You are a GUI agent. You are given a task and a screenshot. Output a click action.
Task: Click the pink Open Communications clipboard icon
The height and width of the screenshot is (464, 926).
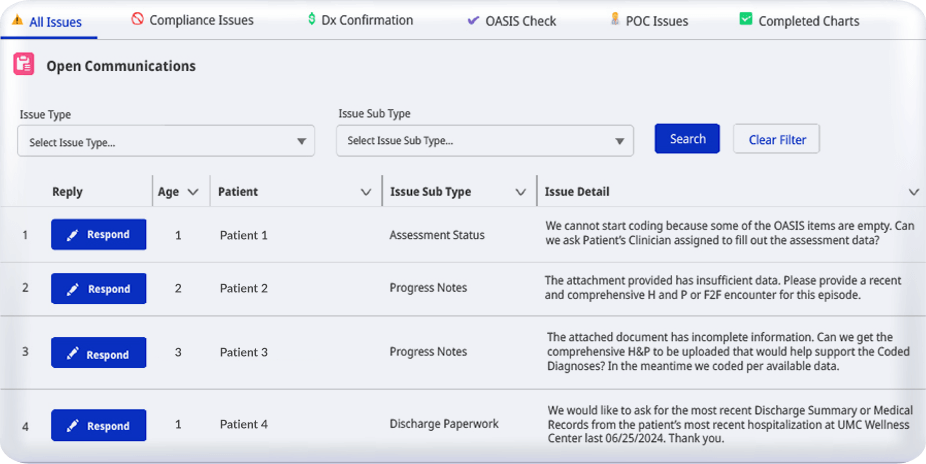(24, 65)
